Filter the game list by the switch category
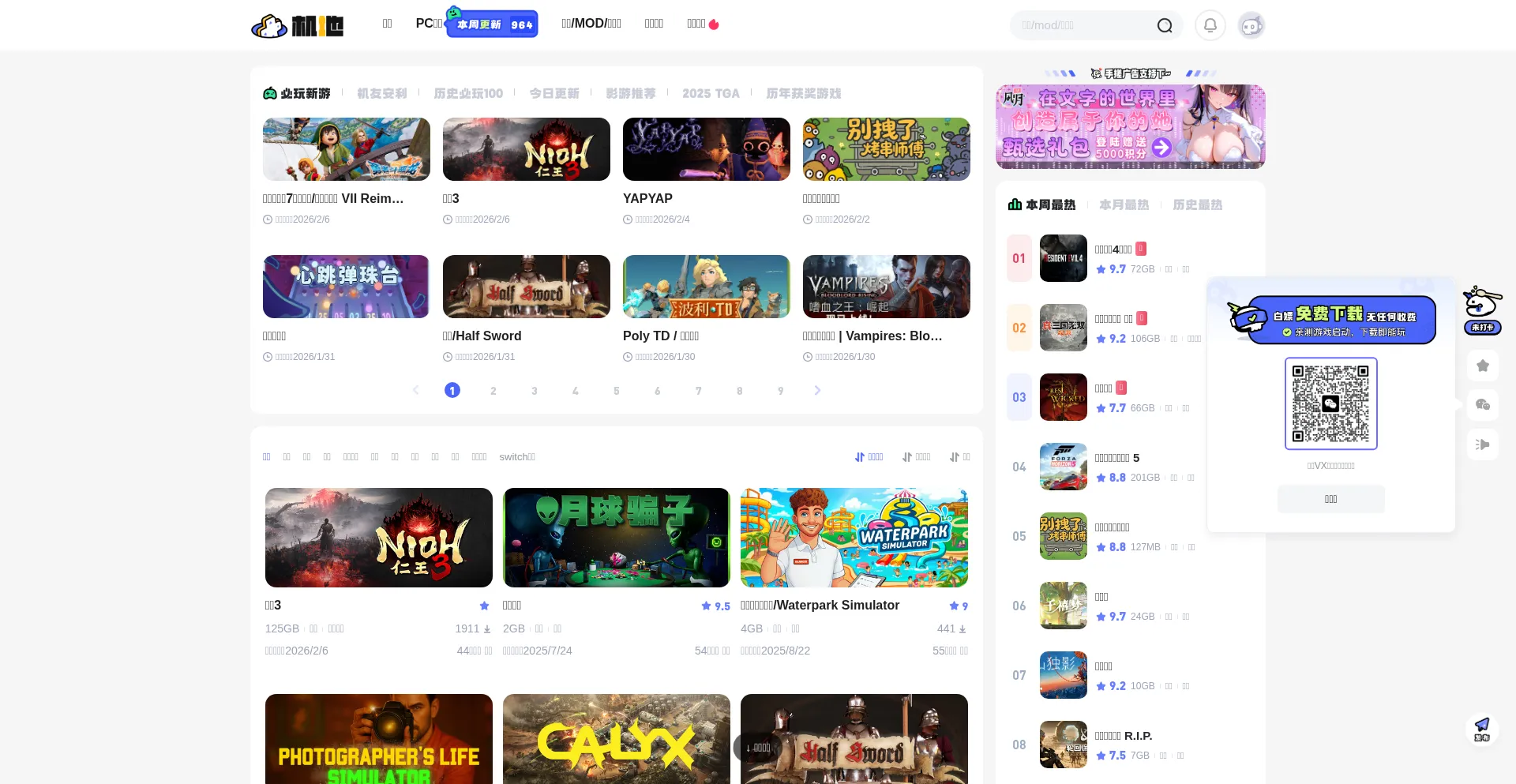 pos(517,457)
